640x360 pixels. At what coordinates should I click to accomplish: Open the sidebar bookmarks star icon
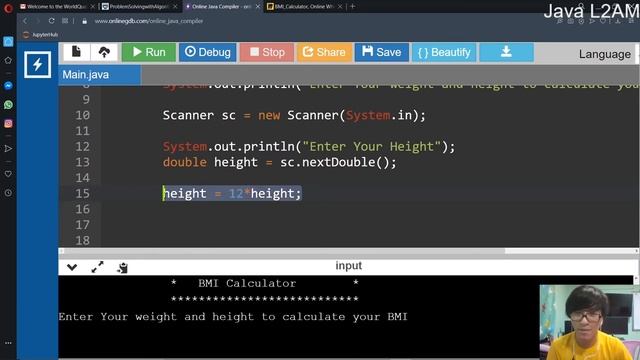pos(8,60)
